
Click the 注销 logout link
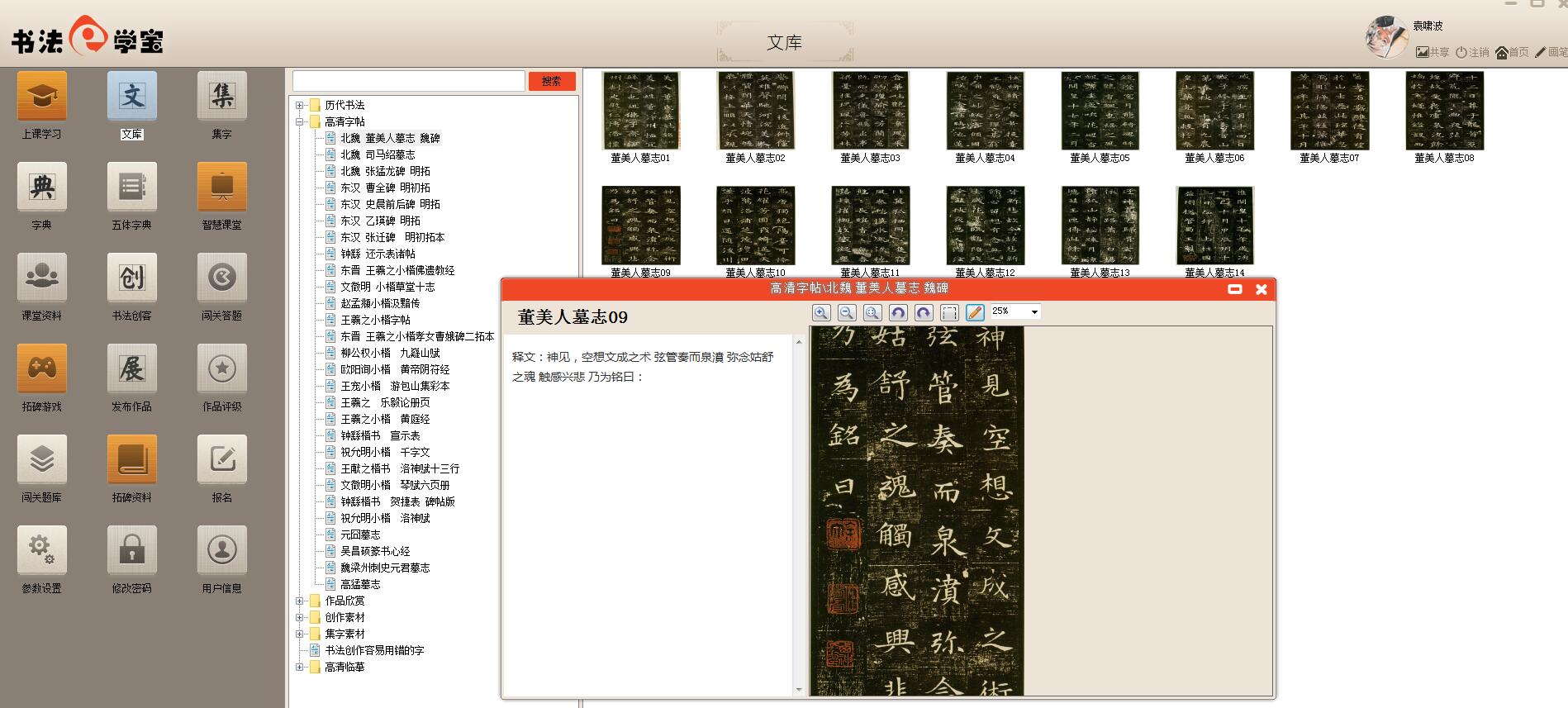click(x=1472, y=52)
